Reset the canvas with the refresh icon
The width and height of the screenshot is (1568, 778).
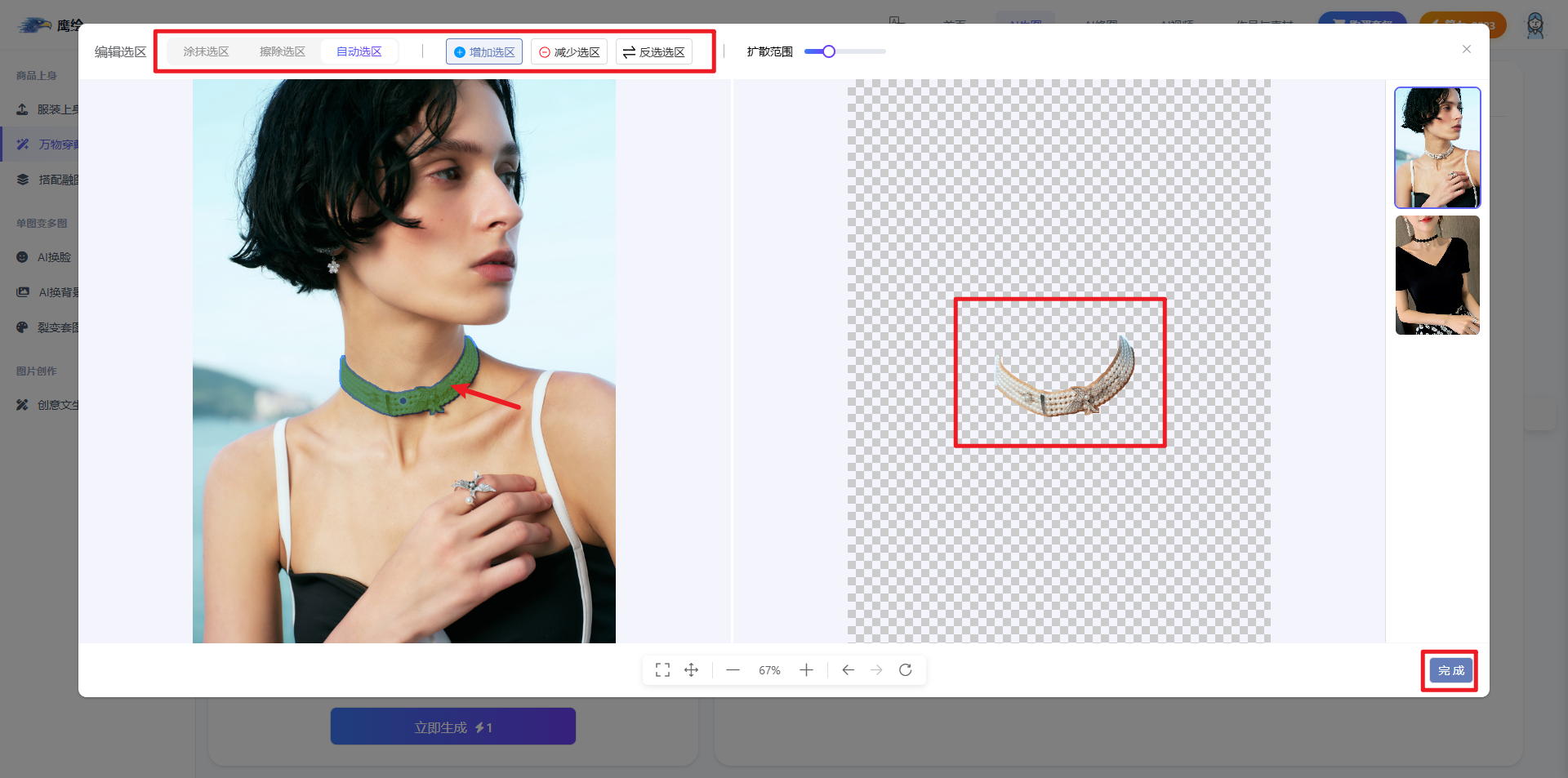[x=905, y=670]
